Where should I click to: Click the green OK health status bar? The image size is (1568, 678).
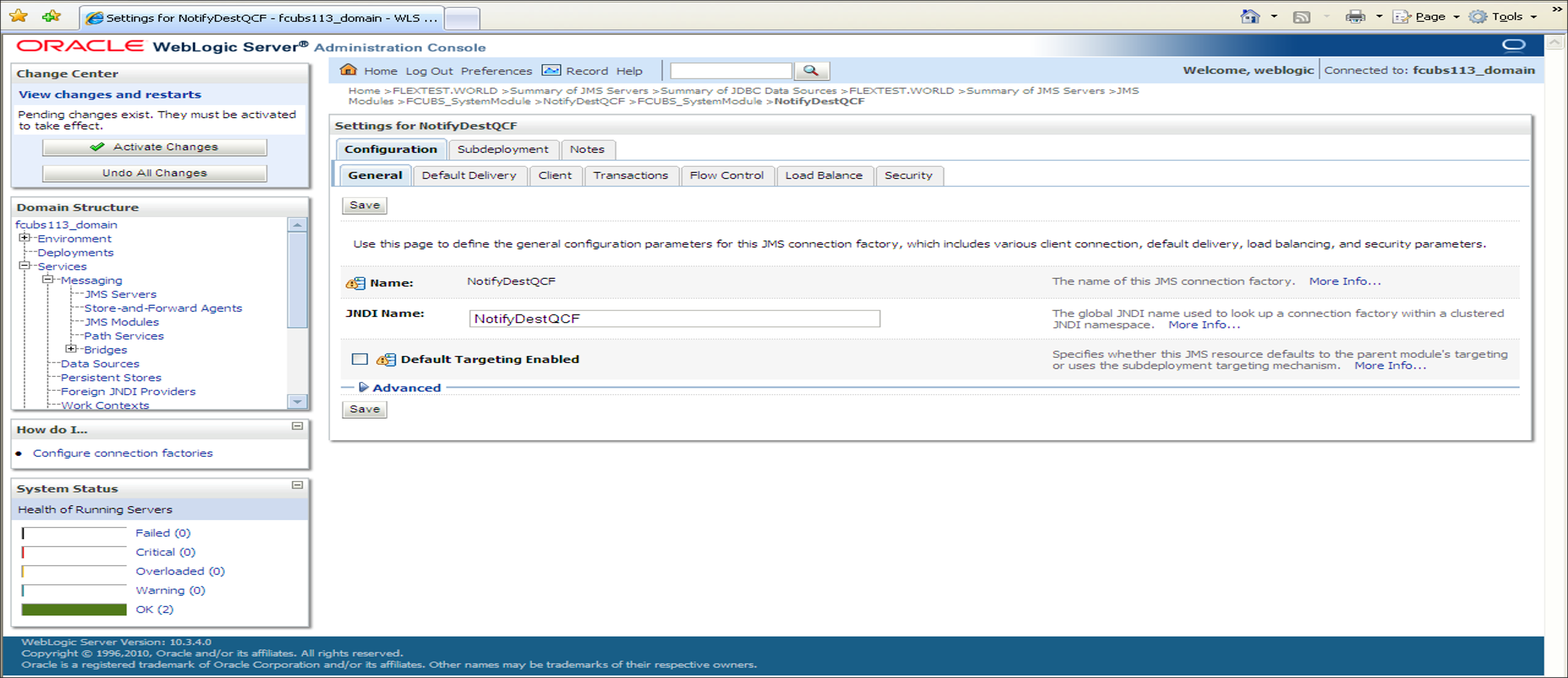tap(74, 609)
